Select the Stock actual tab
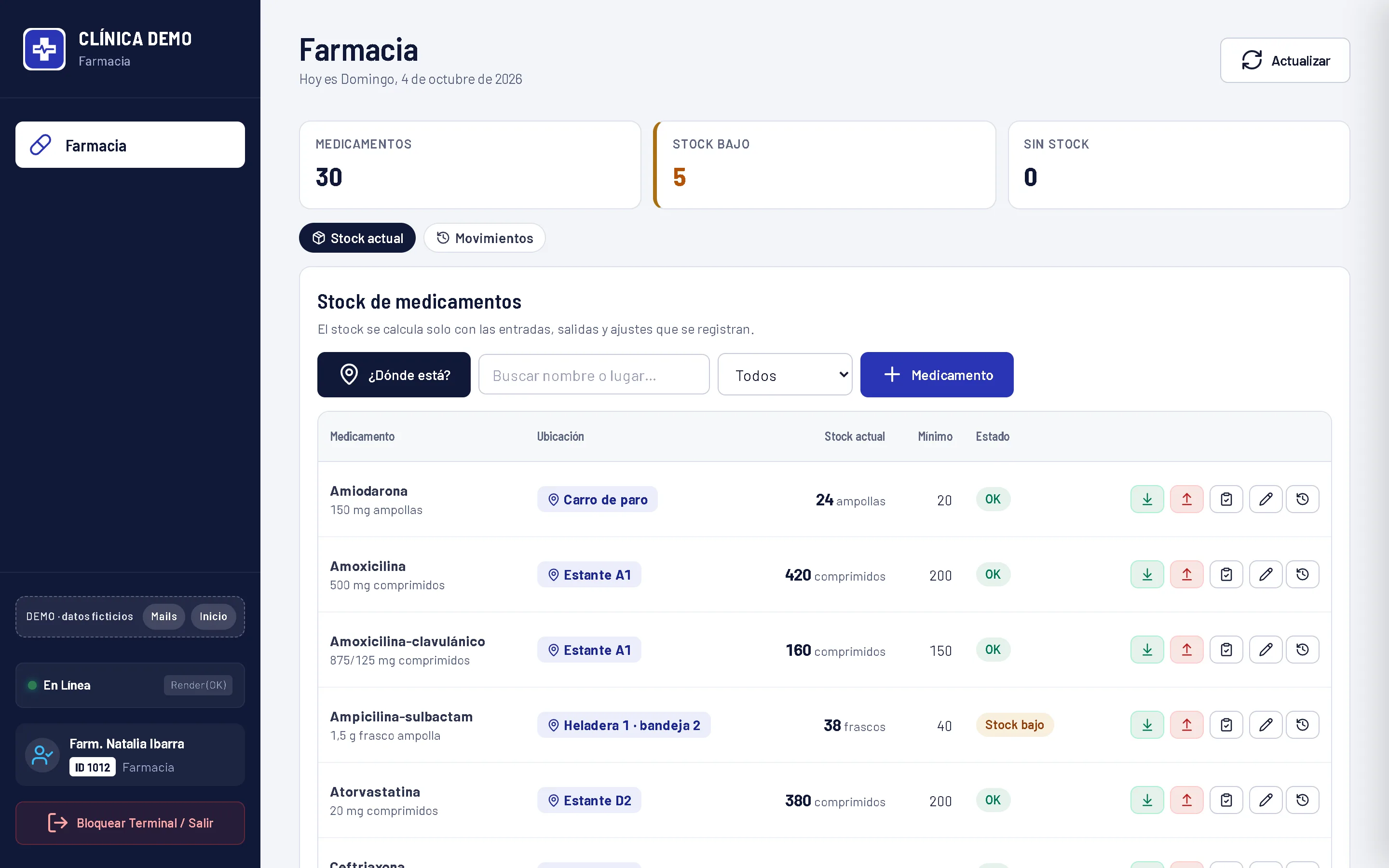Viewport: 1389px width, 868px height. pos(357,238)
